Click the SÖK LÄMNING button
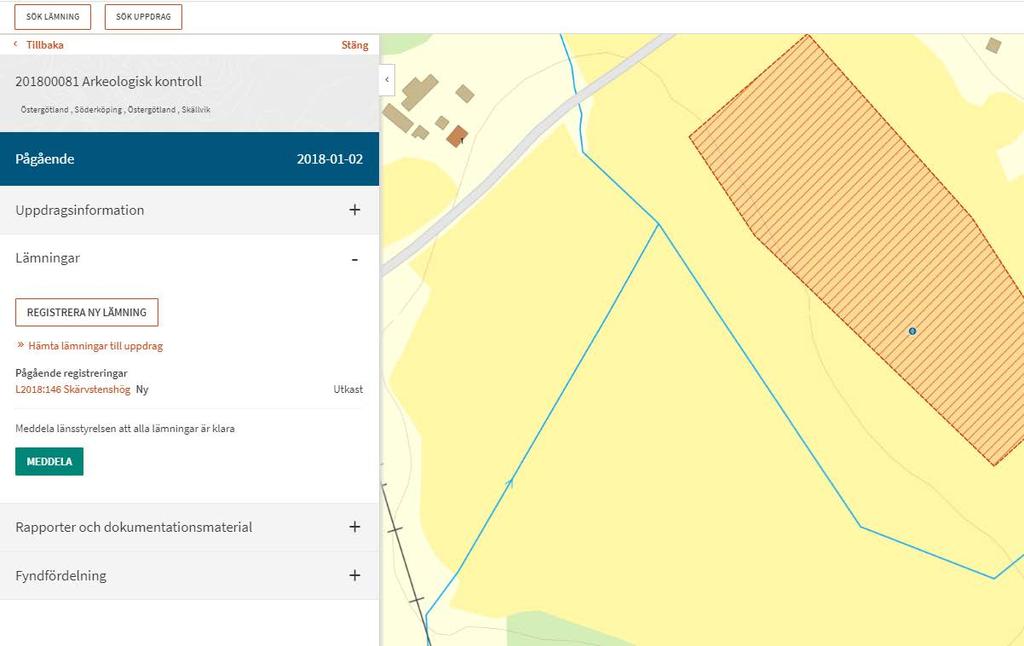 click(x=53, y=17)
